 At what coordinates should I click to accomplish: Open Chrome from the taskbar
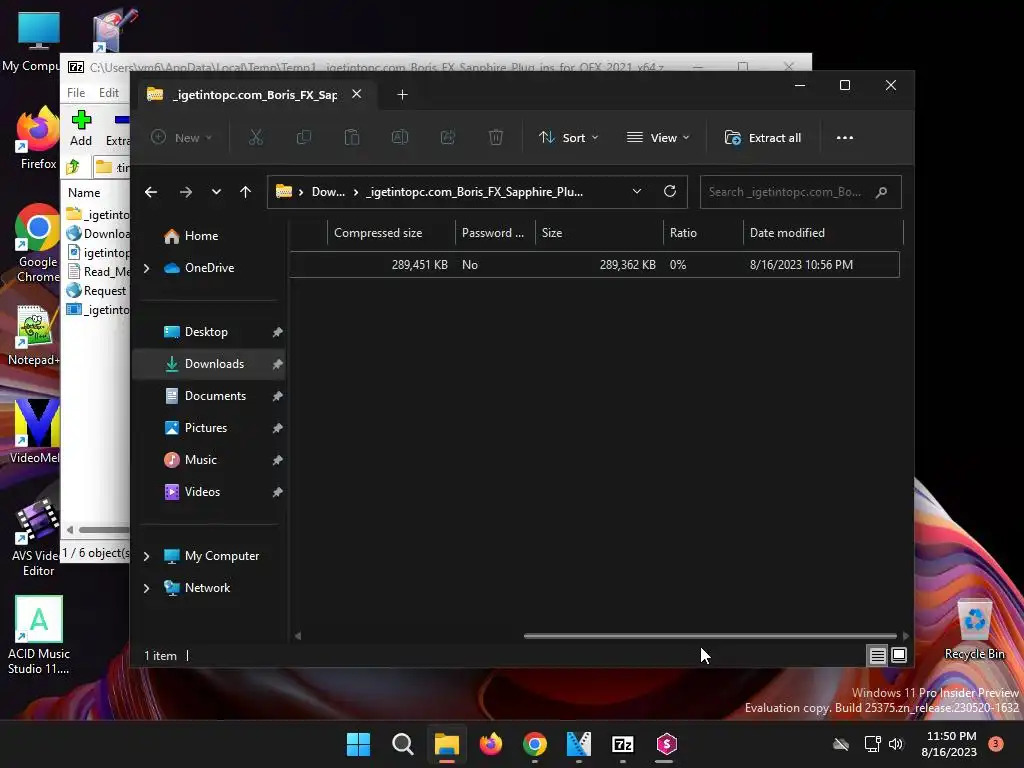535,744
